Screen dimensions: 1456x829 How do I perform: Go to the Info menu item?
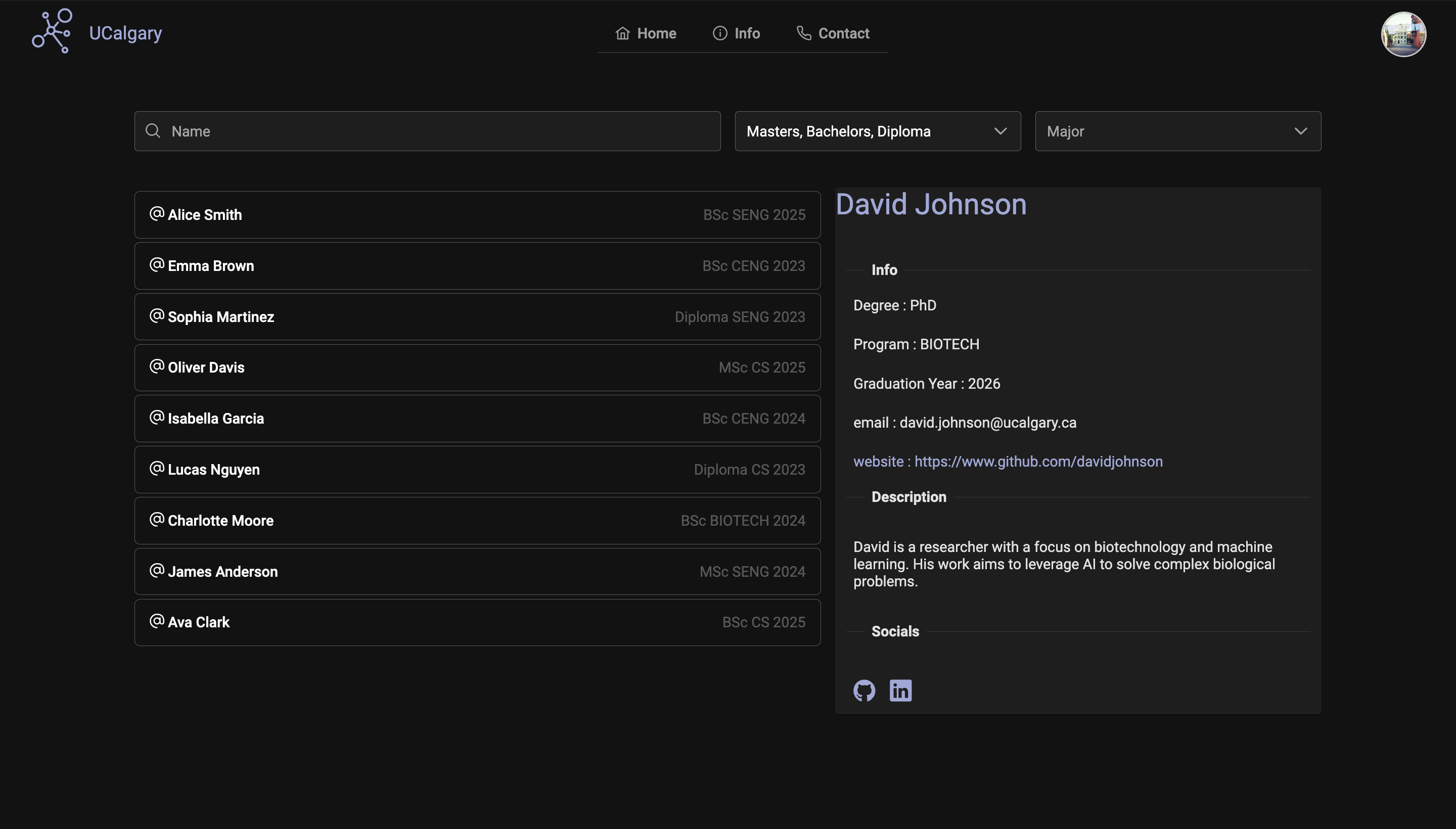pyautogui.click(x=736, y=33)
